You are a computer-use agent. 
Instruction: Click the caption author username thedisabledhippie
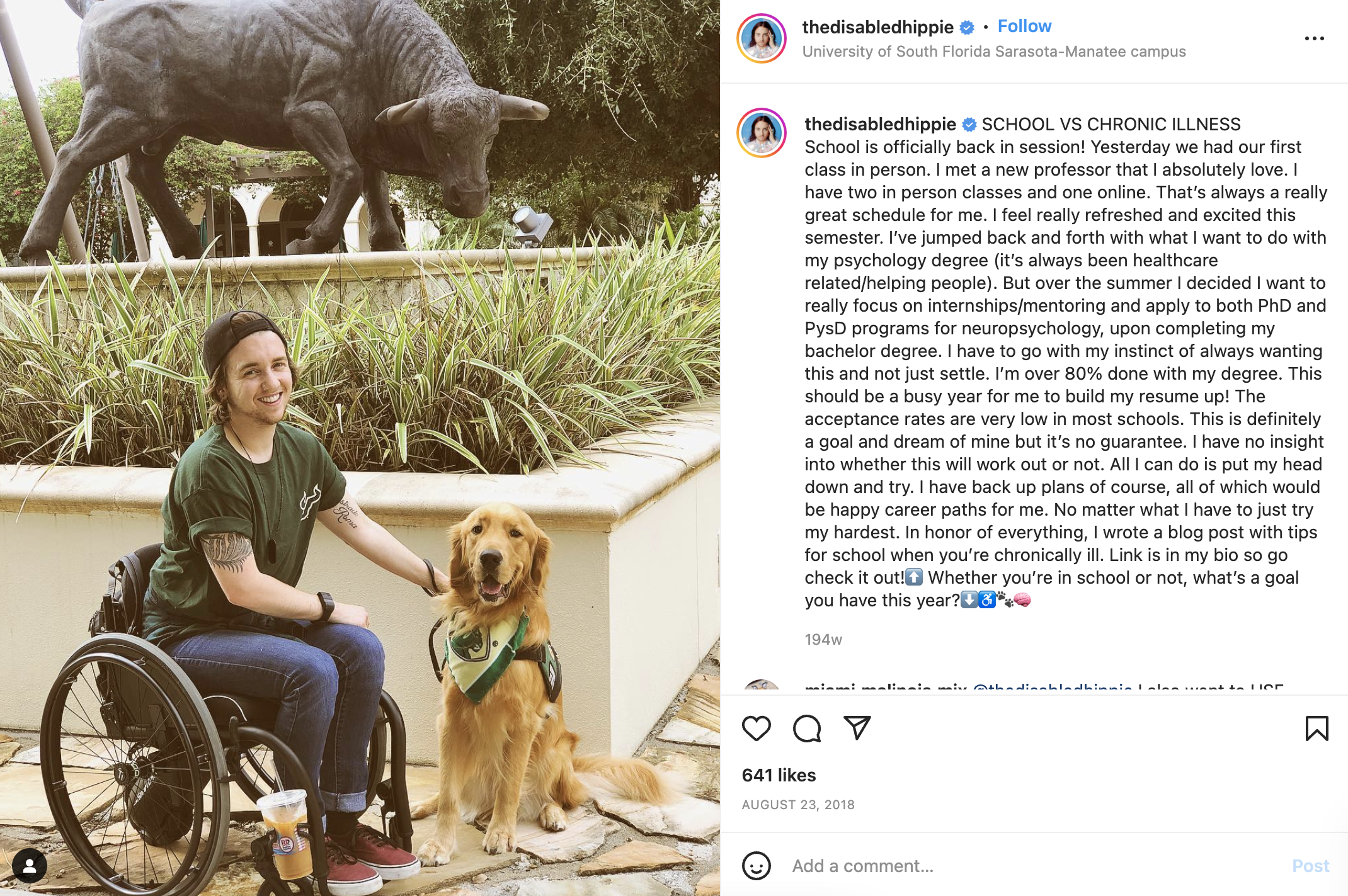(x=880, y=124)
